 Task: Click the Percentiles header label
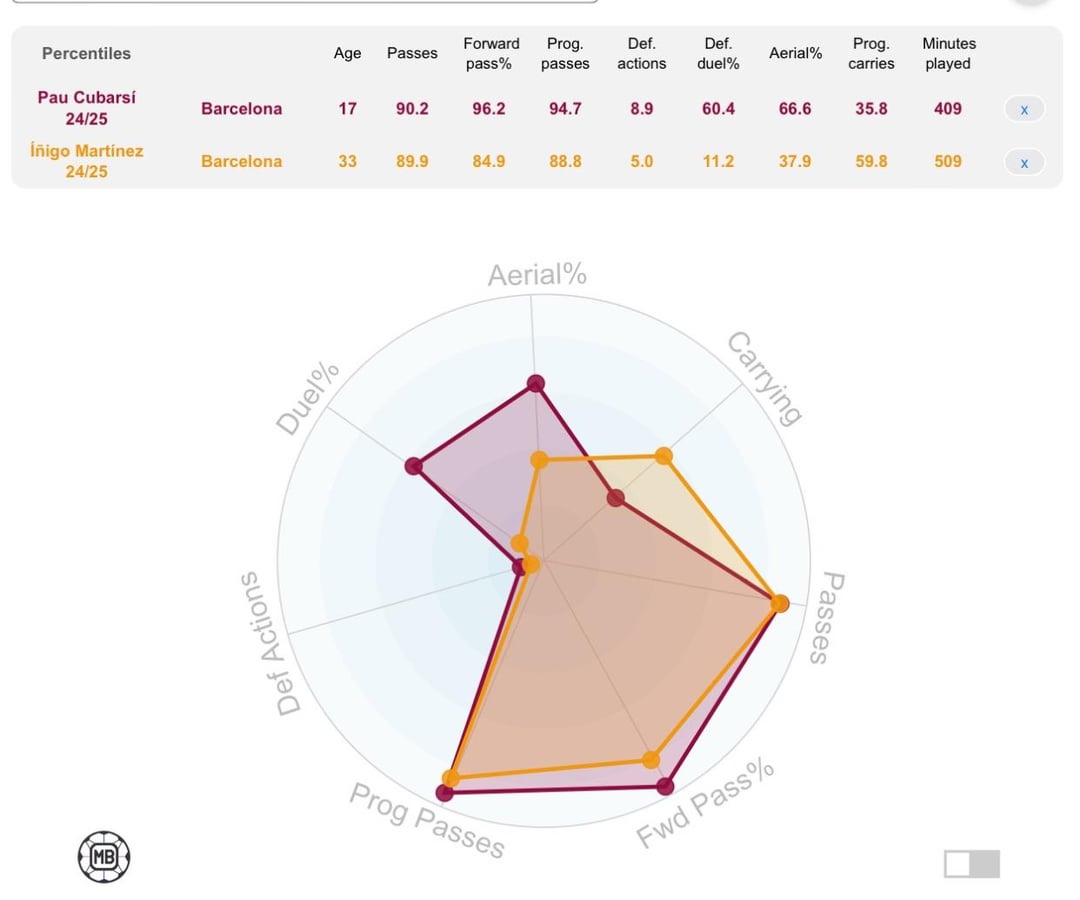(86, 53)
